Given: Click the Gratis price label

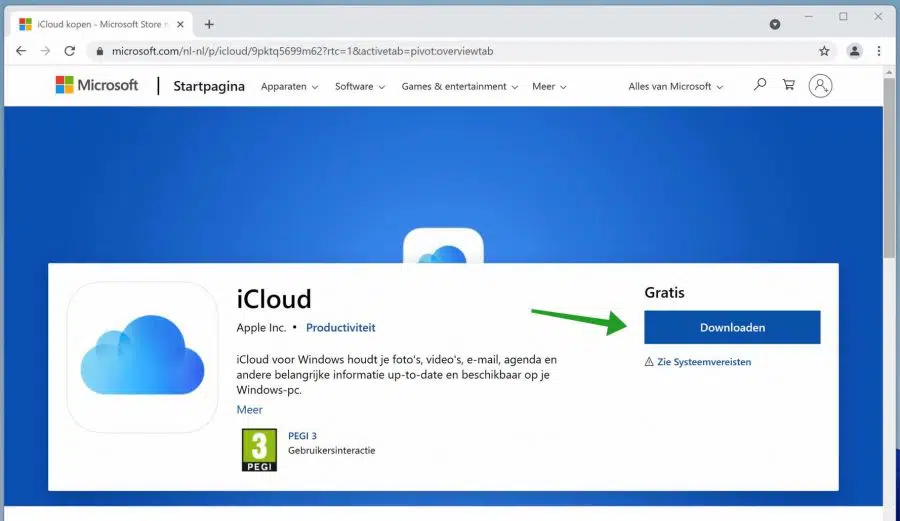Looking at the screenshot, I should (664, 293).
